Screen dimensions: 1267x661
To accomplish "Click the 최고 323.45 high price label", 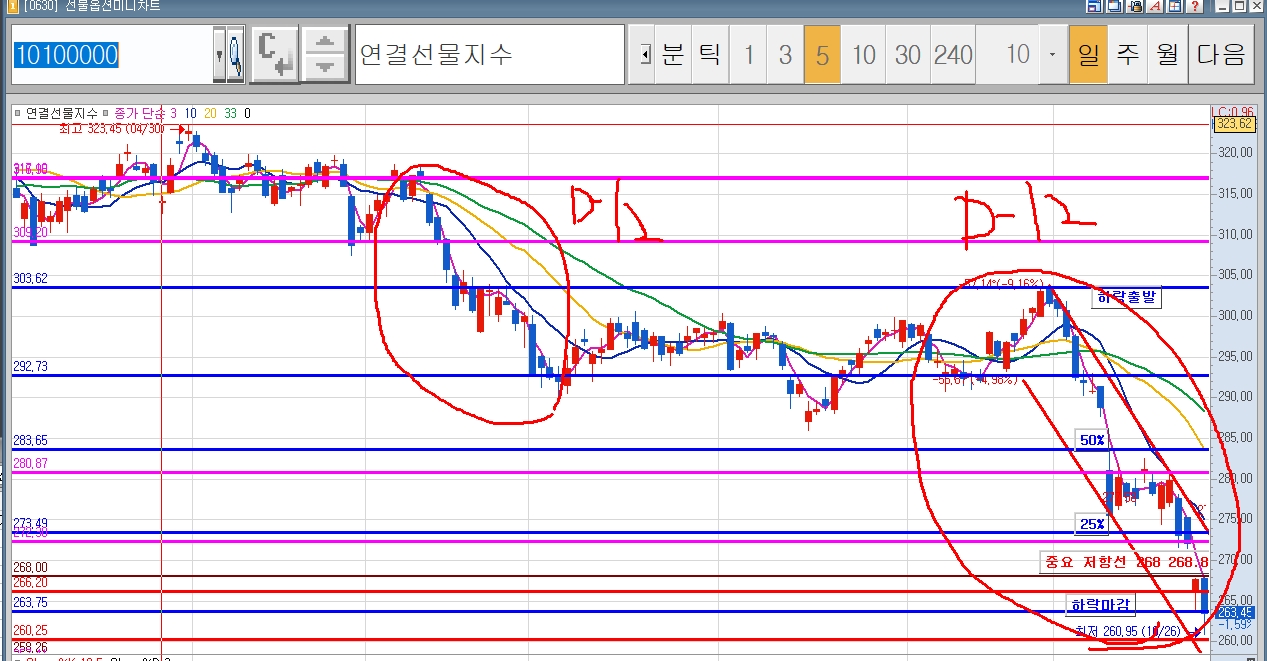I will (111, 129).
